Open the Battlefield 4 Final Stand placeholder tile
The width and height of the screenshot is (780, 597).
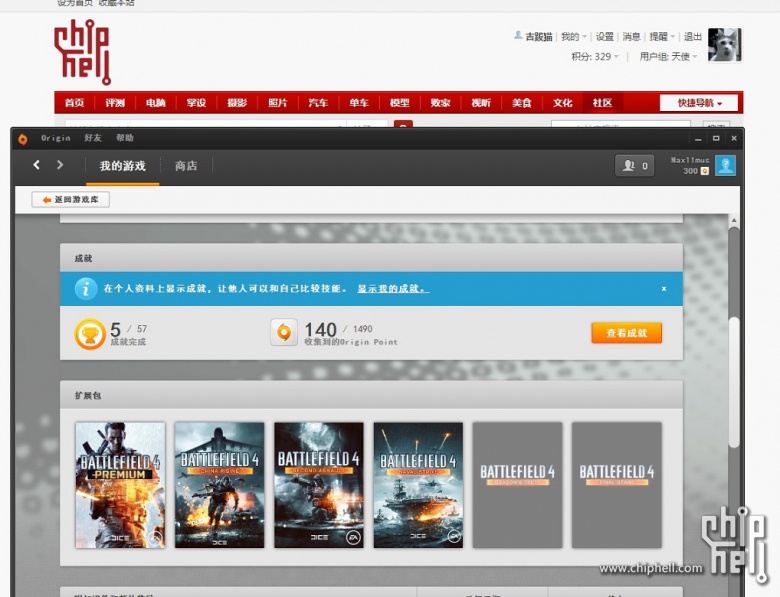617,485
